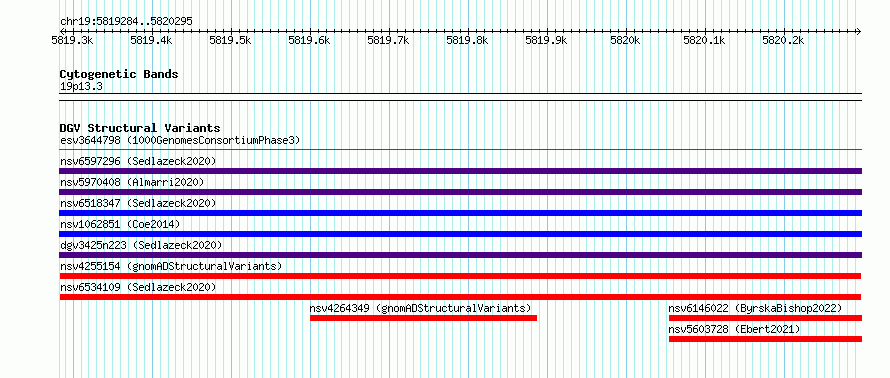Click the 5820.2k ruler tick label
The height and width of the screenshot is (378, 890).
(x=783, y=40)
